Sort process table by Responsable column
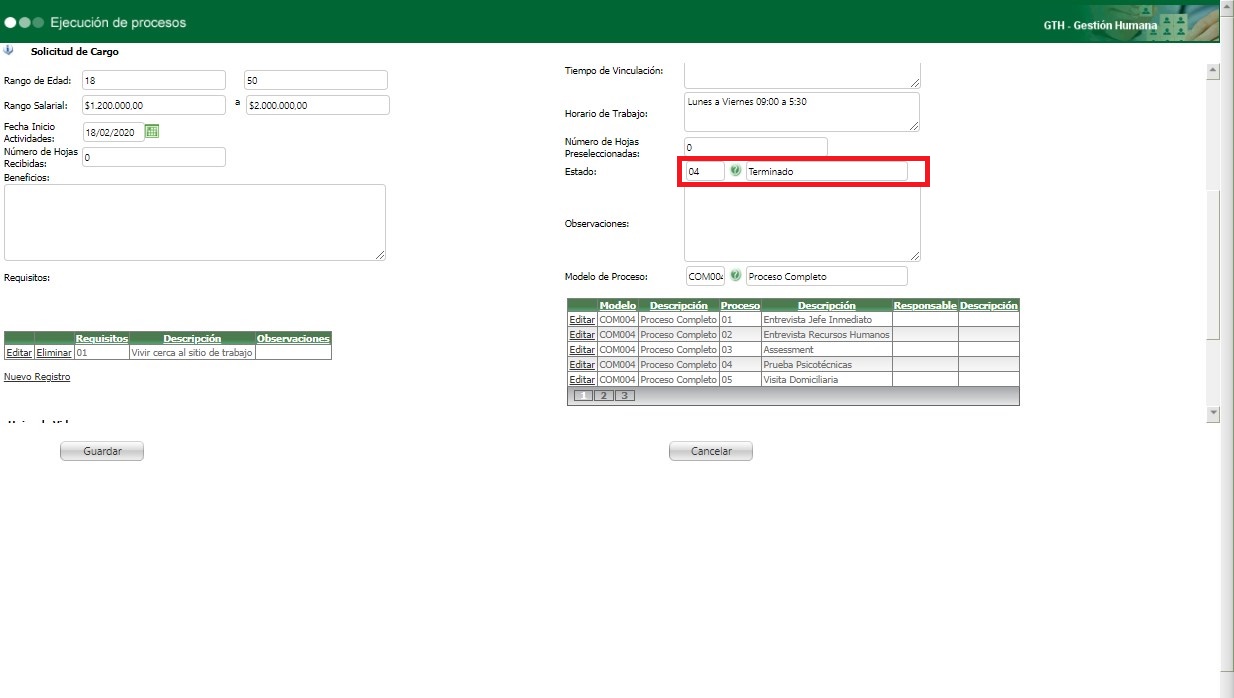This screenshot has width=1234, height=698. coord(925,306)
